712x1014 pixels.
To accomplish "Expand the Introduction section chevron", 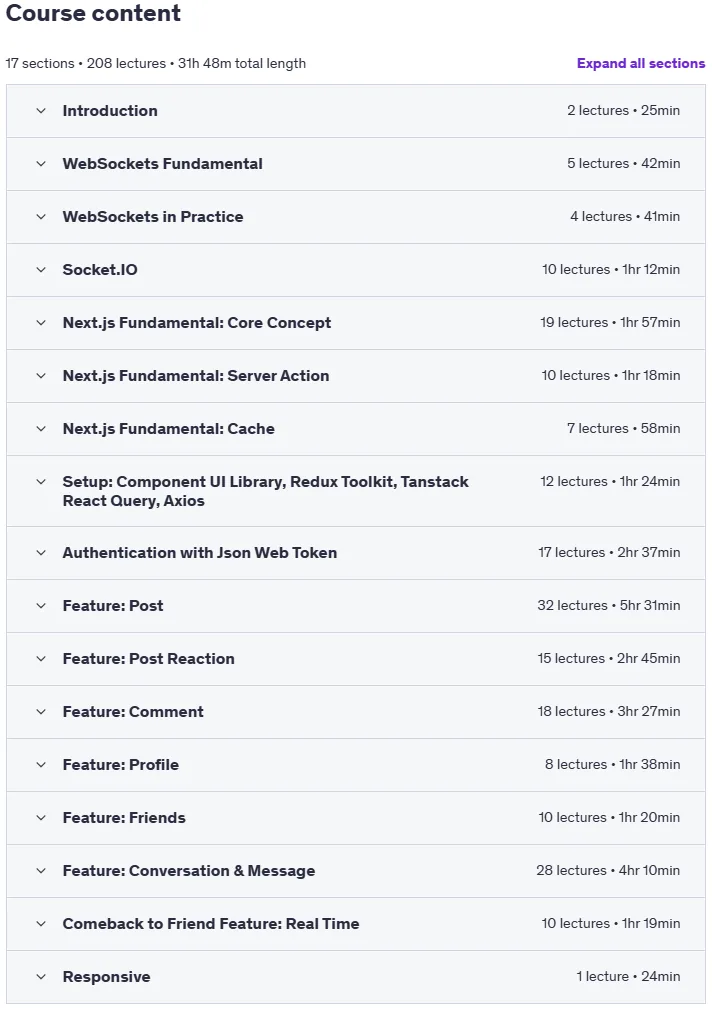I will pos(41,111).
